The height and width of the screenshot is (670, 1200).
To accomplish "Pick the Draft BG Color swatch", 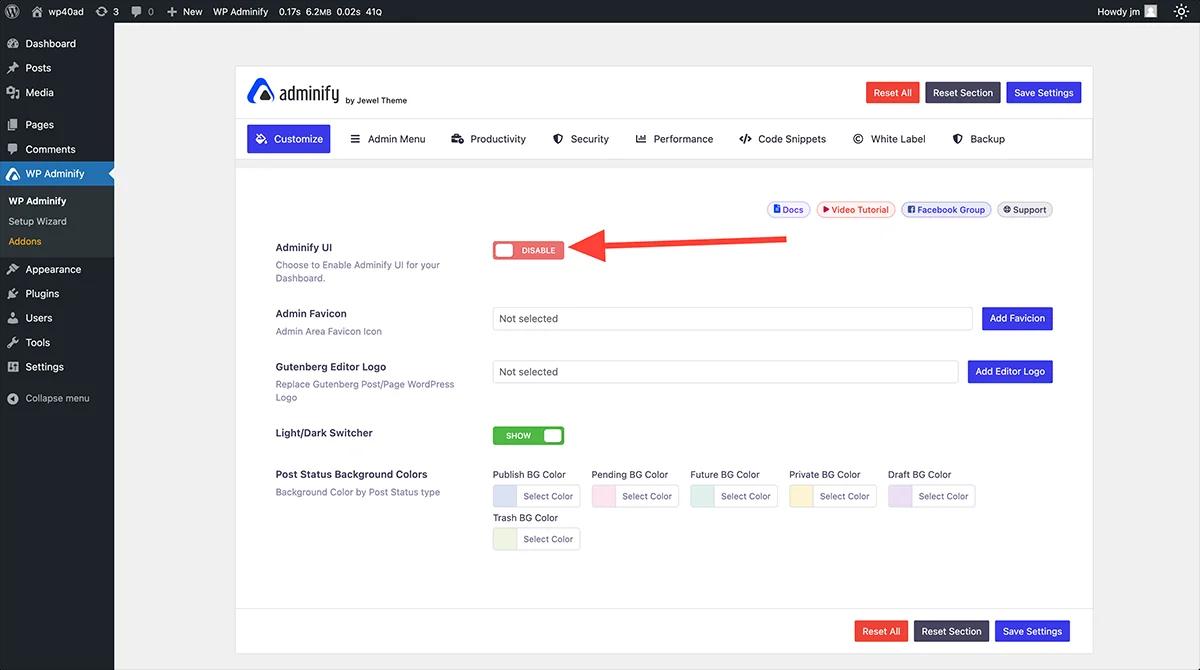I will (900, 496).
